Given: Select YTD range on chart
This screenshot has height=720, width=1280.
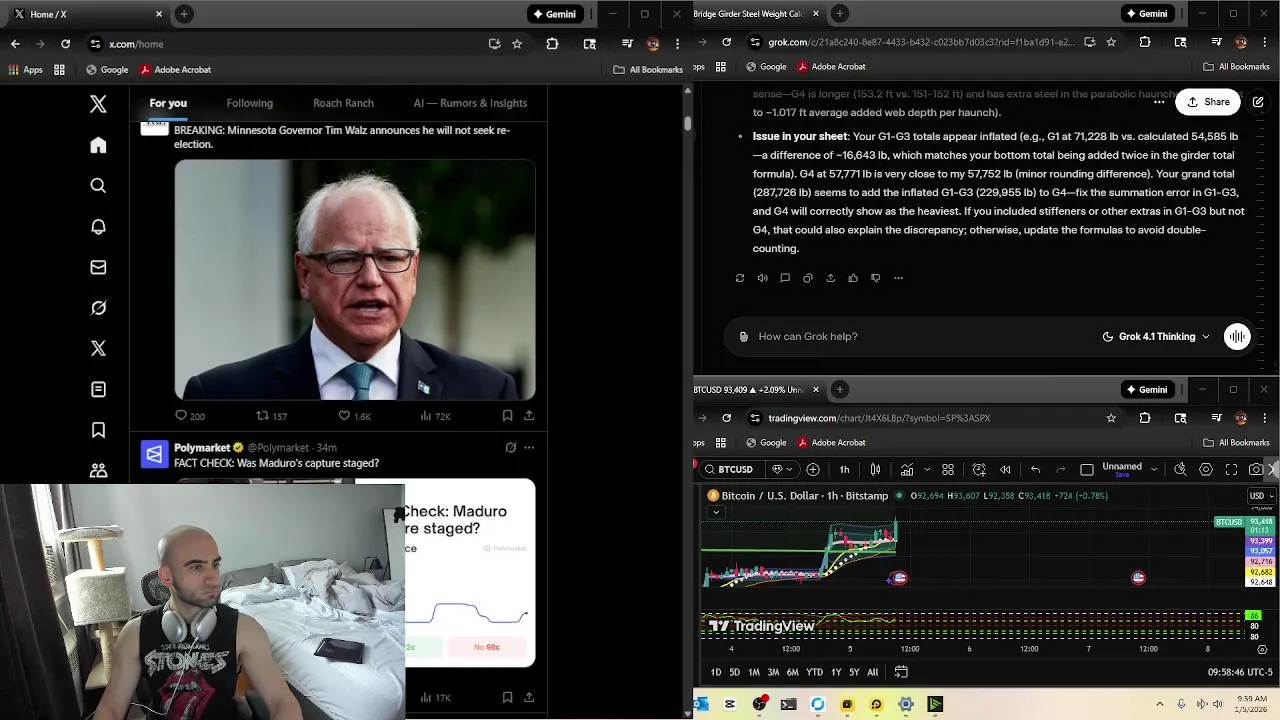Looking at the screenshot, I should (x=815, y=672).
